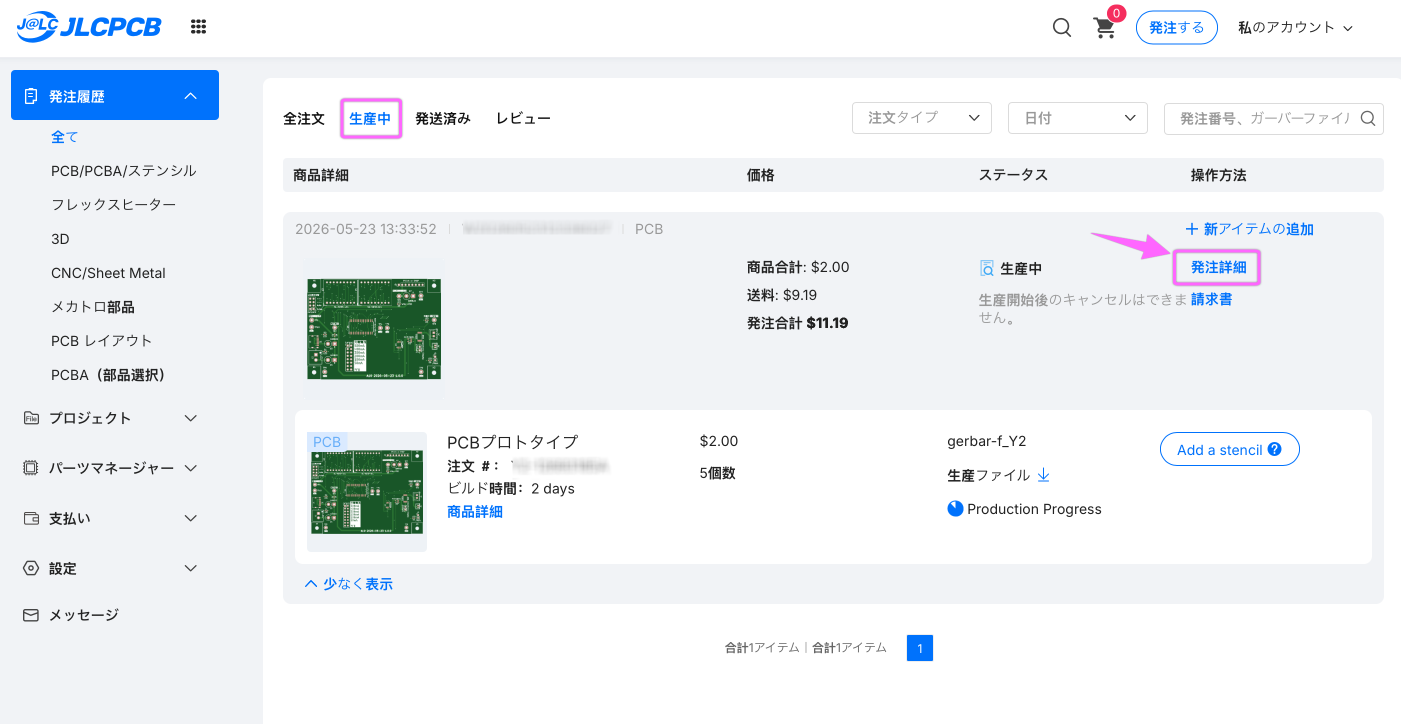Click the Production Progress label
1401x724 pixels.
tap(1035, 509)
